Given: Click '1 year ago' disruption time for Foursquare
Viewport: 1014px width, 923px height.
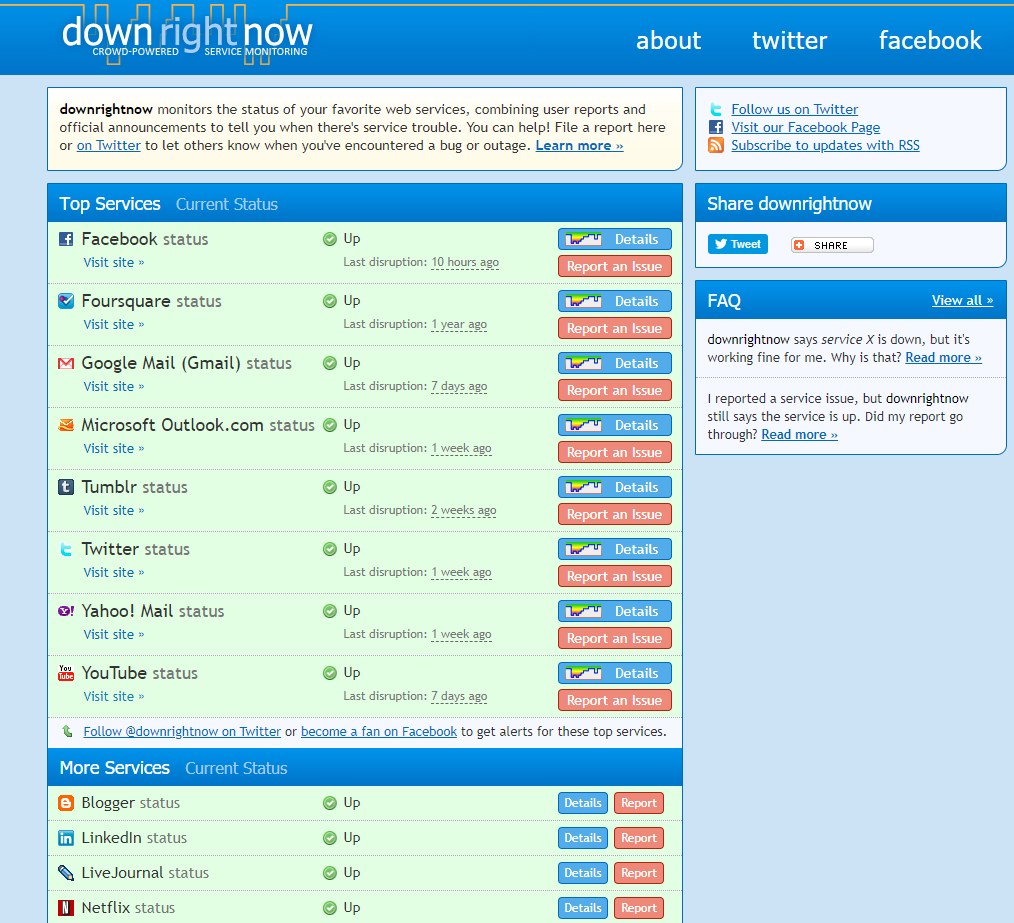Looking at the screenshot, I should [459, 325].
